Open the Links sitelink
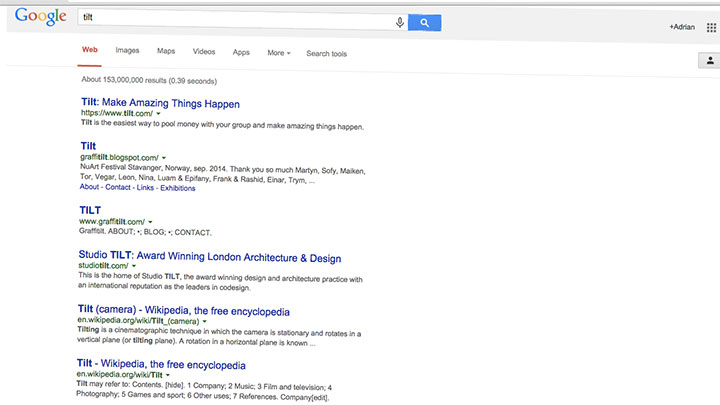This screenshot has width=720, height=405. pyautogui.click(x=145, y=188)
